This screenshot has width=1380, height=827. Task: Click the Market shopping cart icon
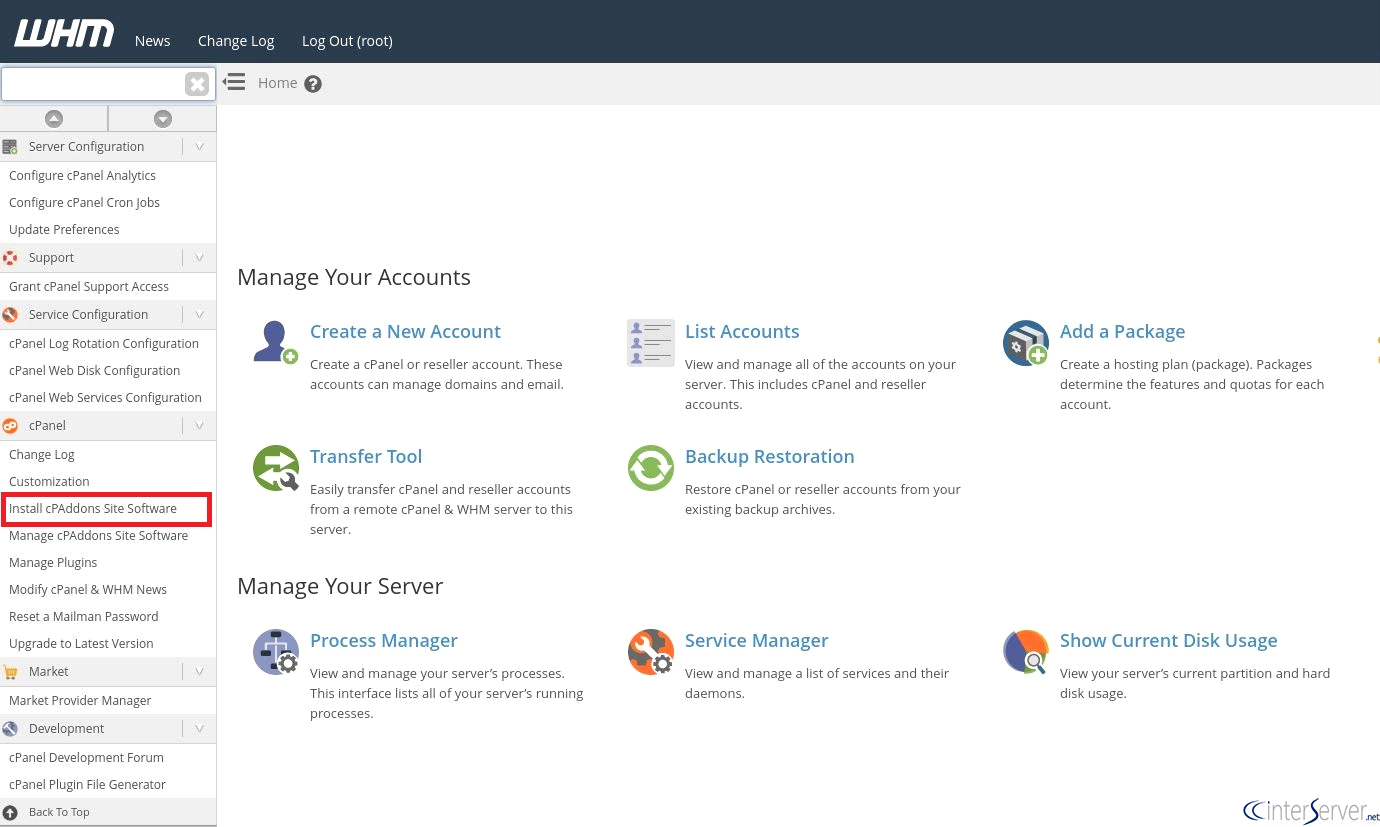click(10, 672)
